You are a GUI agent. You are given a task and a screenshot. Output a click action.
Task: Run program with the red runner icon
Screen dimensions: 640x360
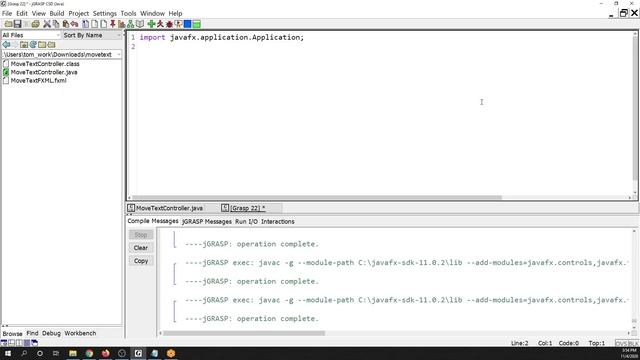coord(160,24)
